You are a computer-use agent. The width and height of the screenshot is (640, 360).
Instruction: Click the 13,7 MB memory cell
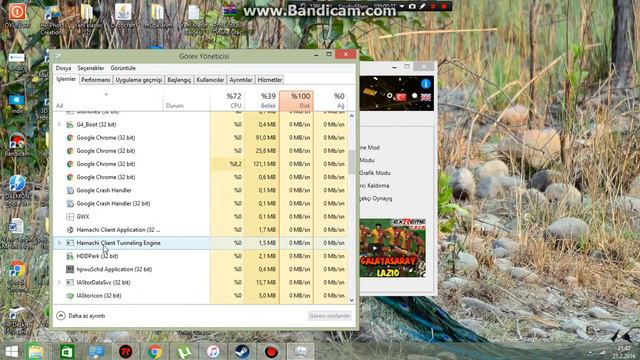point(262,282)
